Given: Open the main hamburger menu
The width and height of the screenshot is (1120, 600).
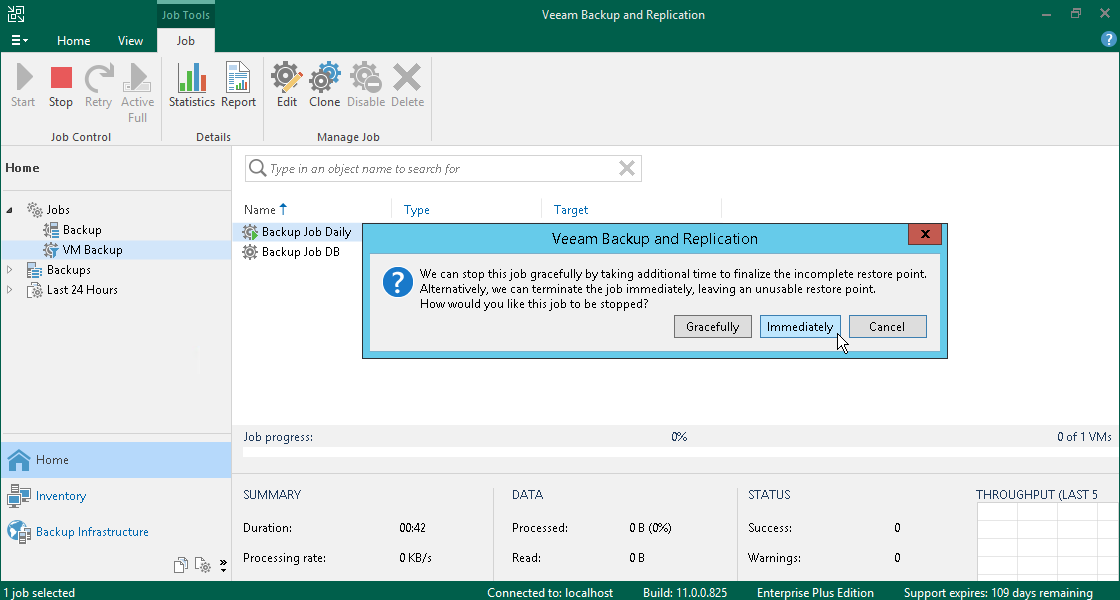Looking at the screenshot, I should click(19, 41).
